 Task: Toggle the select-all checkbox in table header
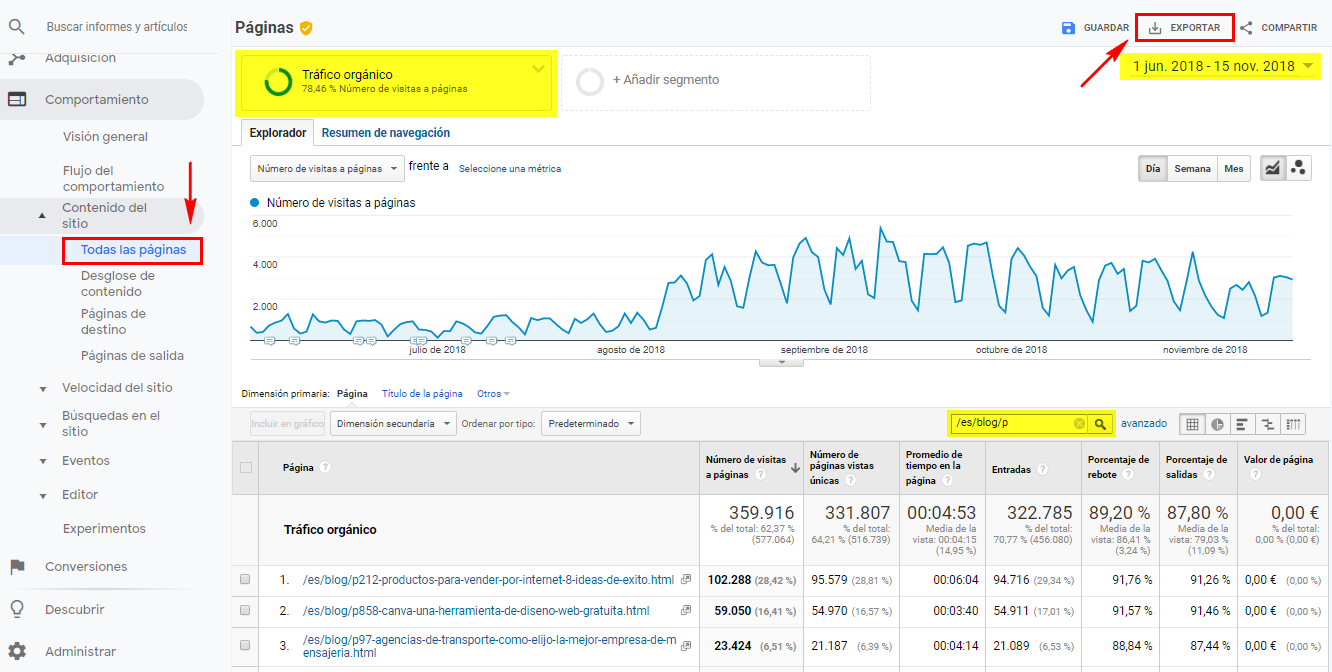(x=245, y=467)
